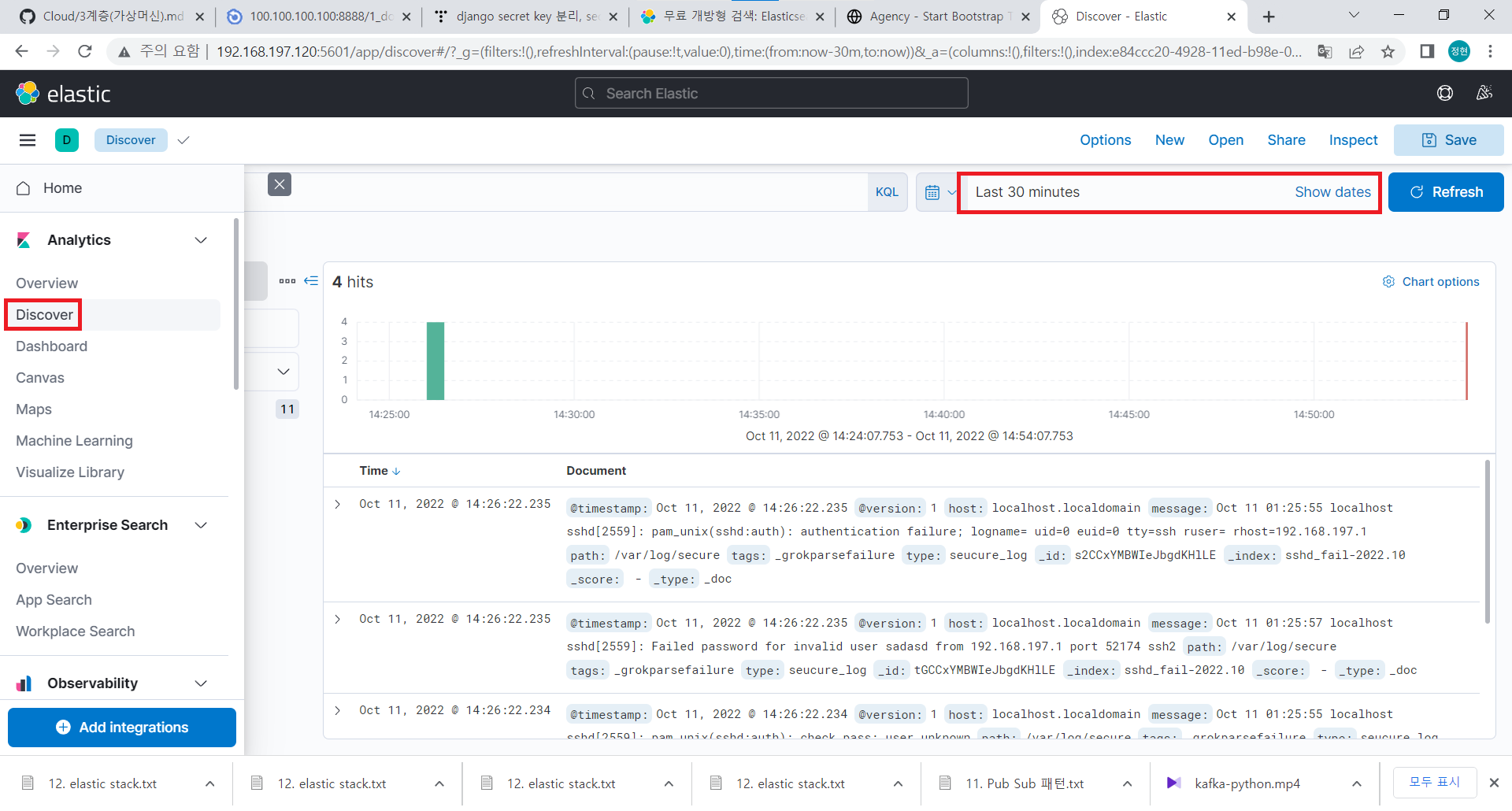Click the Chart options gear link
The image size is (1512, 811).
pyautogui.click(x=1431, y=282)
